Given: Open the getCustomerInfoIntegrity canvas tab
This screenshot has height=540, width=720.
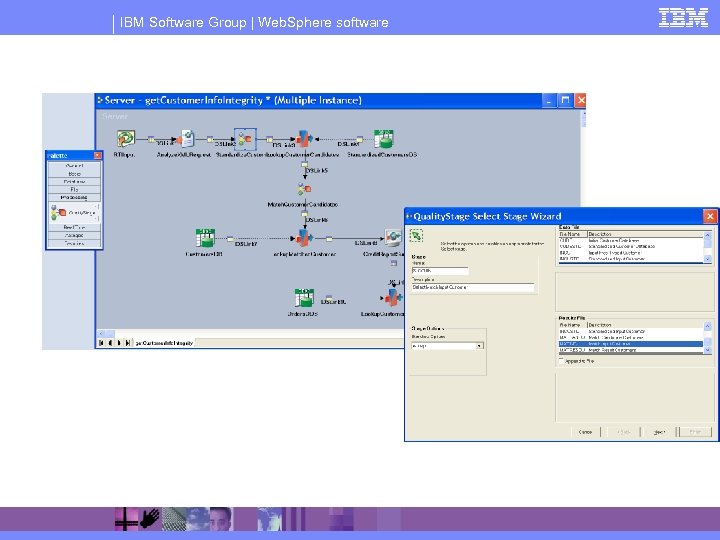Looking at the screenshot, I should [164, 343].
